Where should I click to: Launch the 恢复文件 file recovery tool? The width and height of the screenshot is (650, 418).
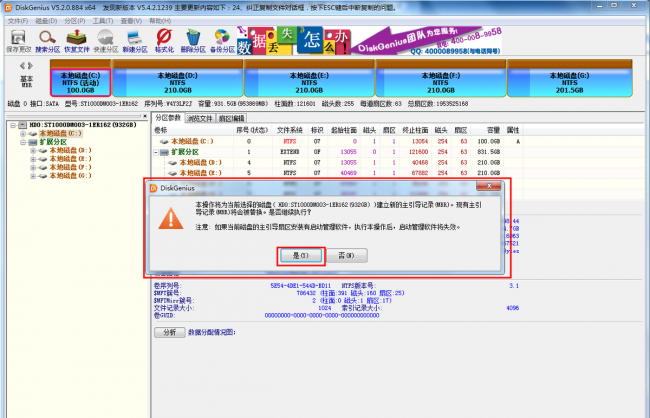tap(77, 41)
